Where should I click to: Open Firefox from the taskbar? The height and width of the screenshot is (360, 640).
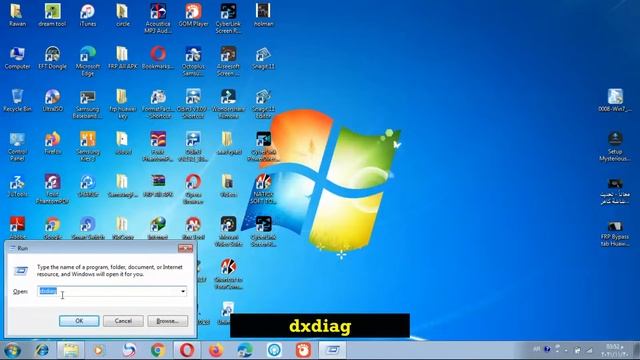click(x=216, y=350)
